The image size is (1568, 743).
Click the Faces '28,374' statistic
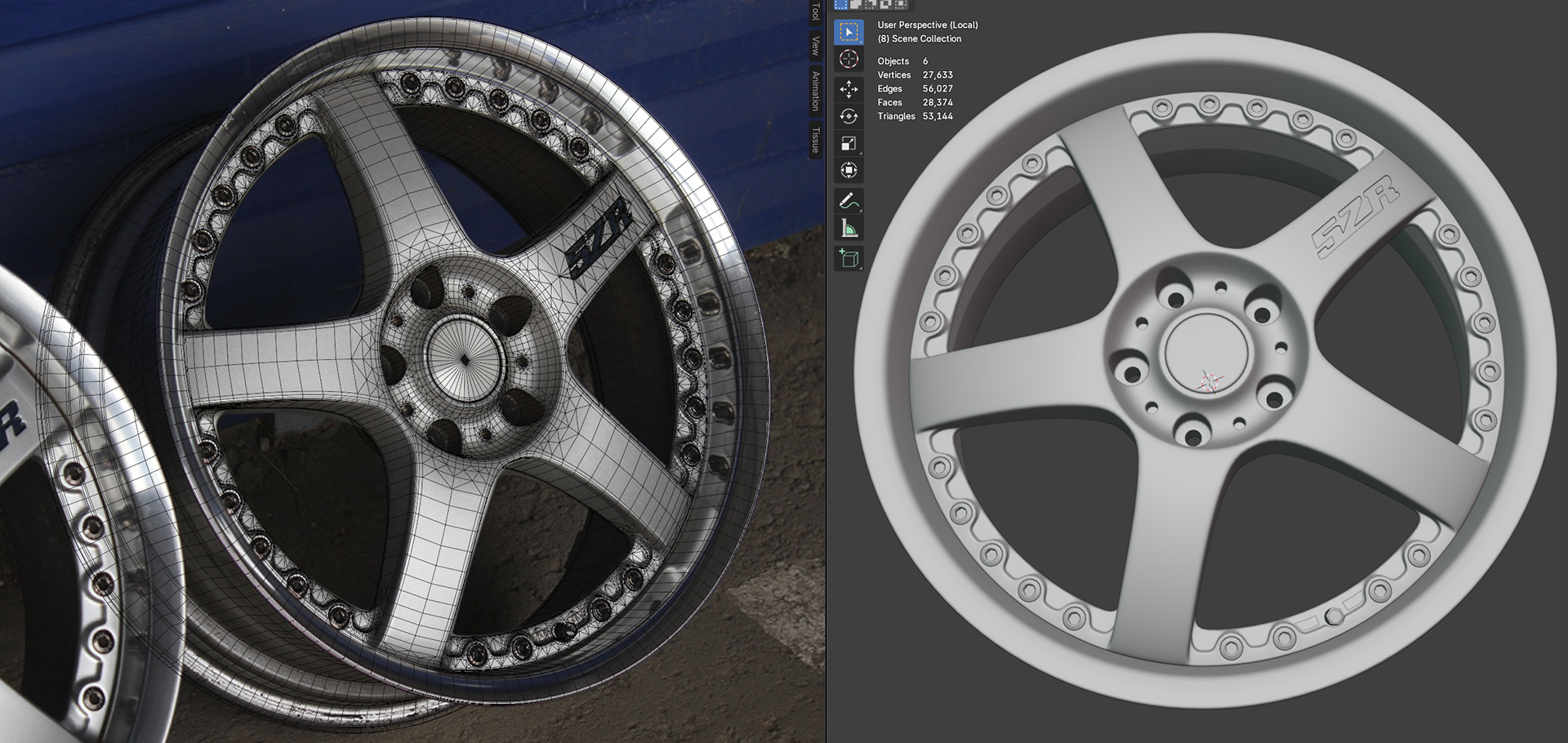[938, 103]
